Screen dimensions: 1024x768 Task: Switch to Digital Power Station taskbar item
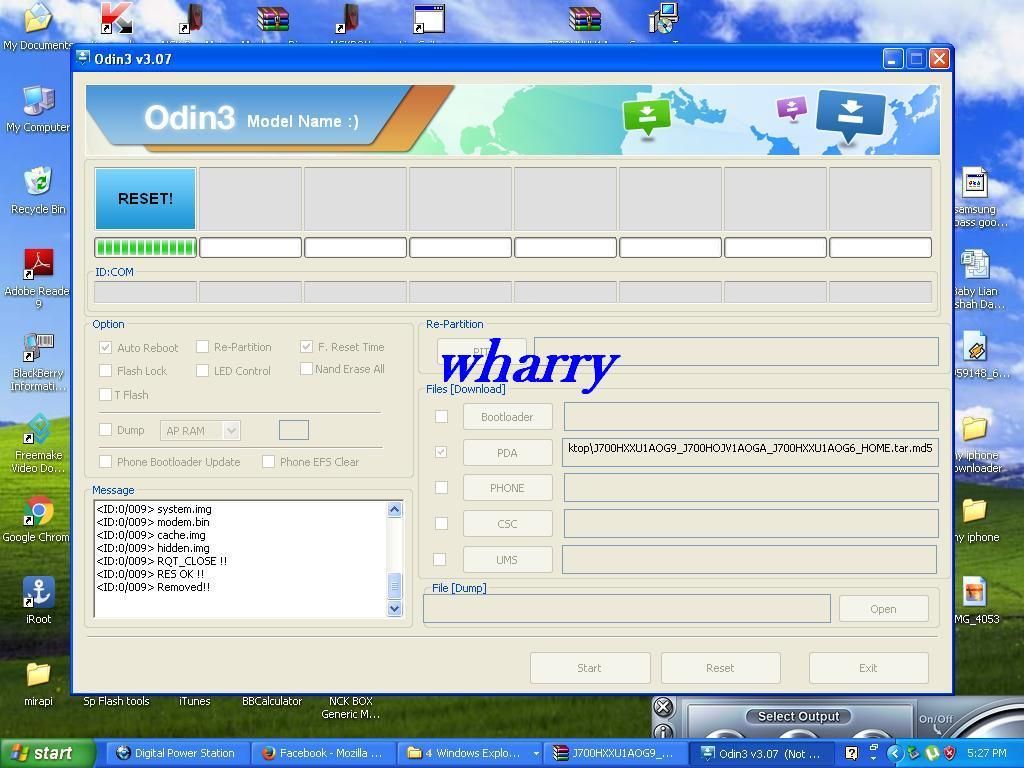tap(175, 753)
